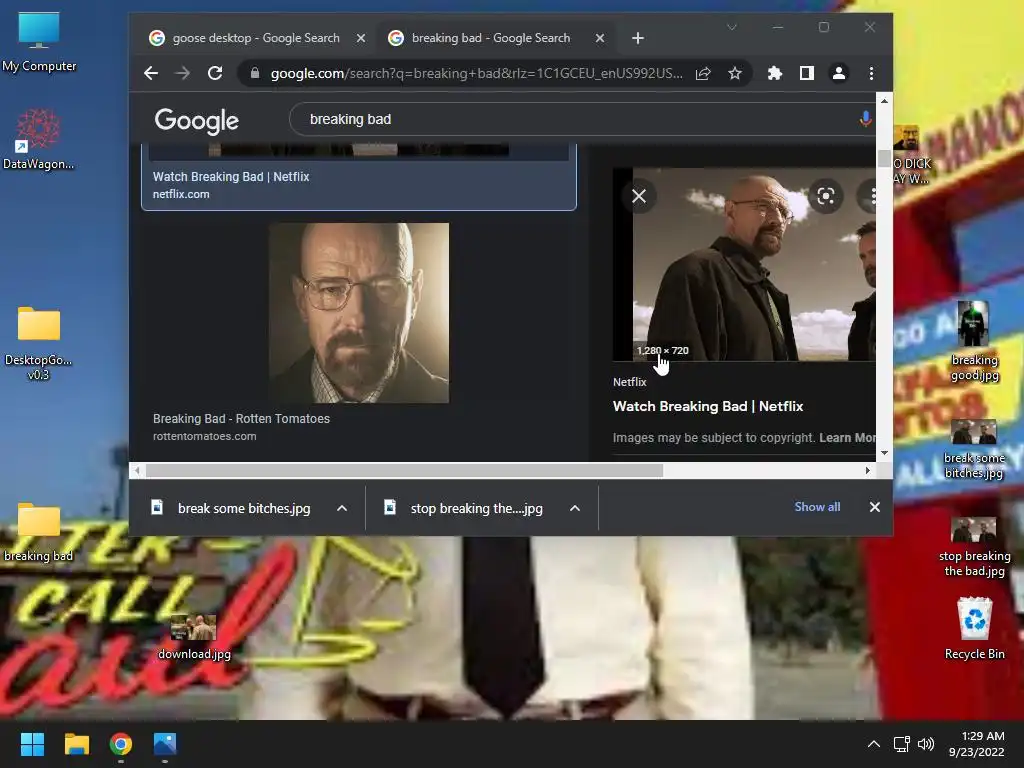This screenshot has height=768, width=1024.
Task: Click the vertical scrollbar up arrow
Action: (884, 101)
